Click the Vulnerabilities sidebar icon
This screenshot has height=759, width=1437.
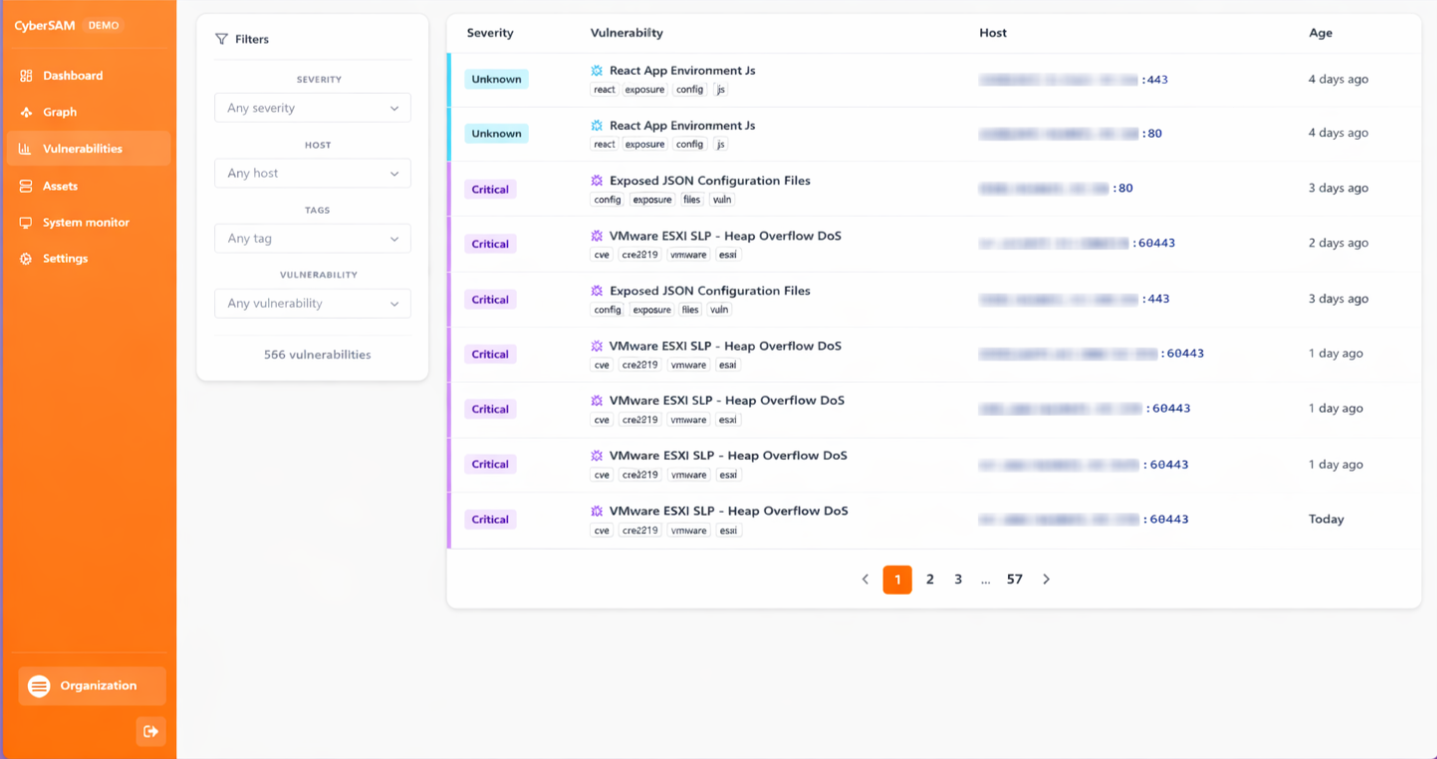tap(23, 148)
